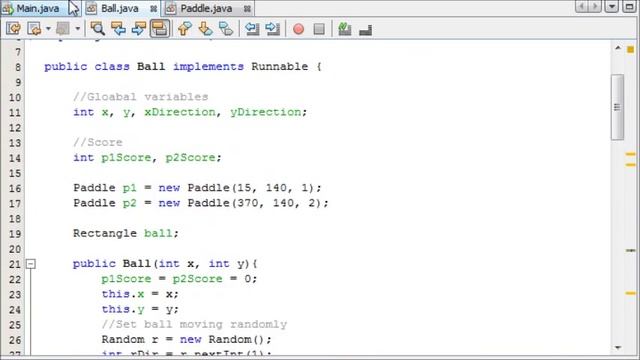Click the '//Score' comment

click(98, 142)
